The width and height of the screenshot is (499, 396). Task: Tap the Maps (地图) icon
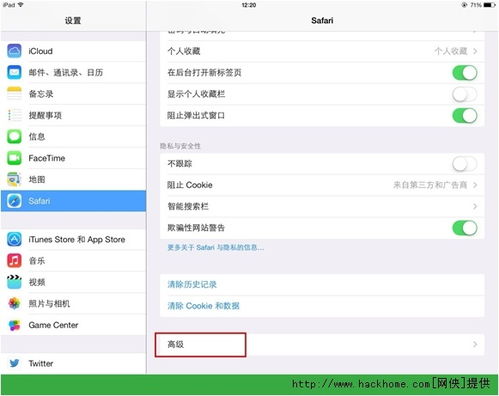click(14, 179)
